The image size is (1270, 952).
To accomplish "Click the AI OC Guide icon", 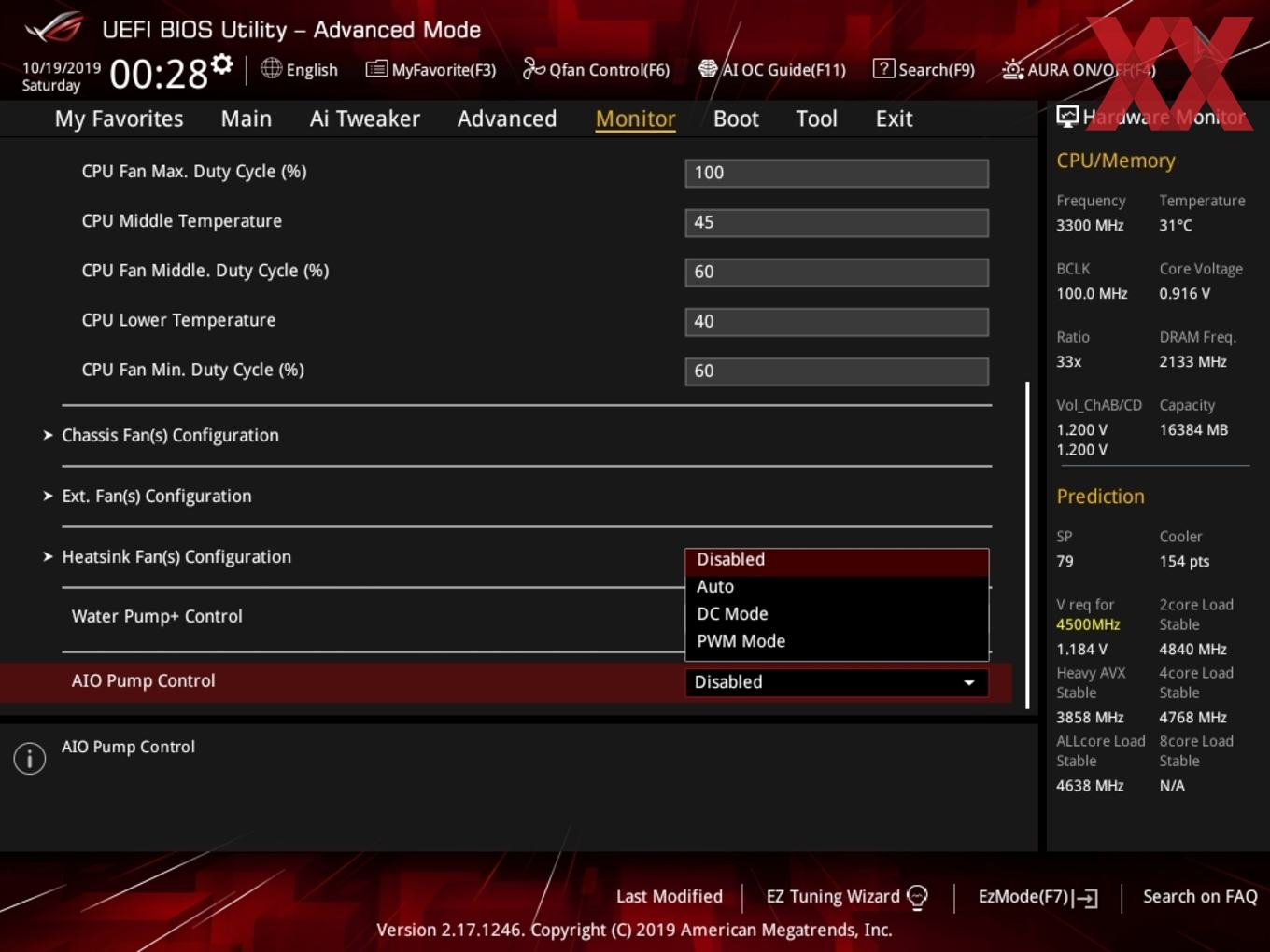I will (708, 68).
